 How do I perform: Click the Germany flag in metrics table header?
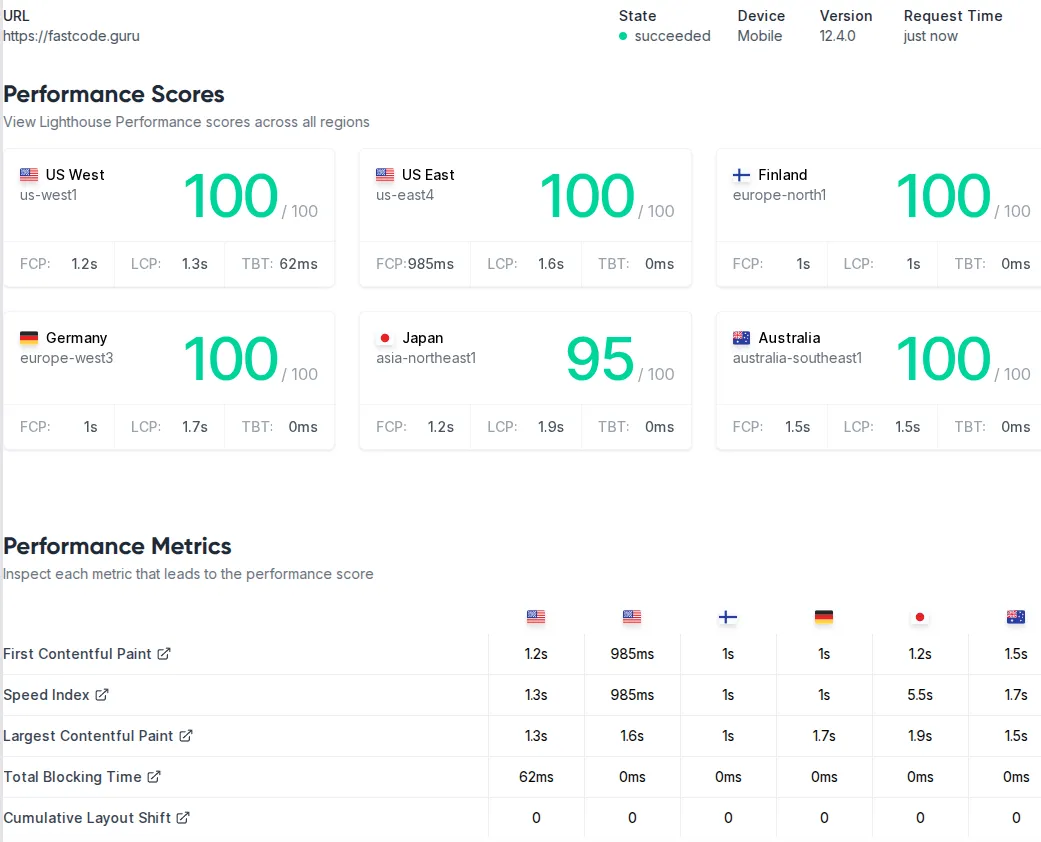click(824, 617)
